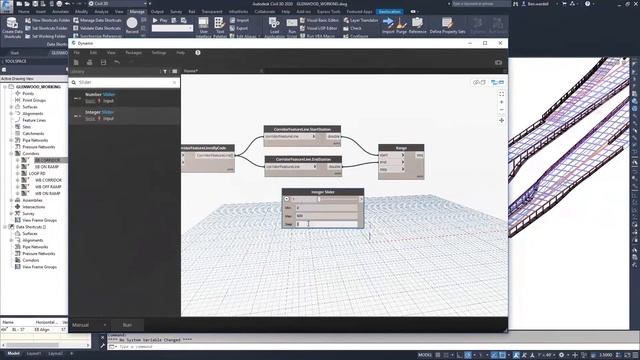The image size is (640, 360).
Task: Click Open file icon in Dynamo toolbar
Action: pos(89,62)
